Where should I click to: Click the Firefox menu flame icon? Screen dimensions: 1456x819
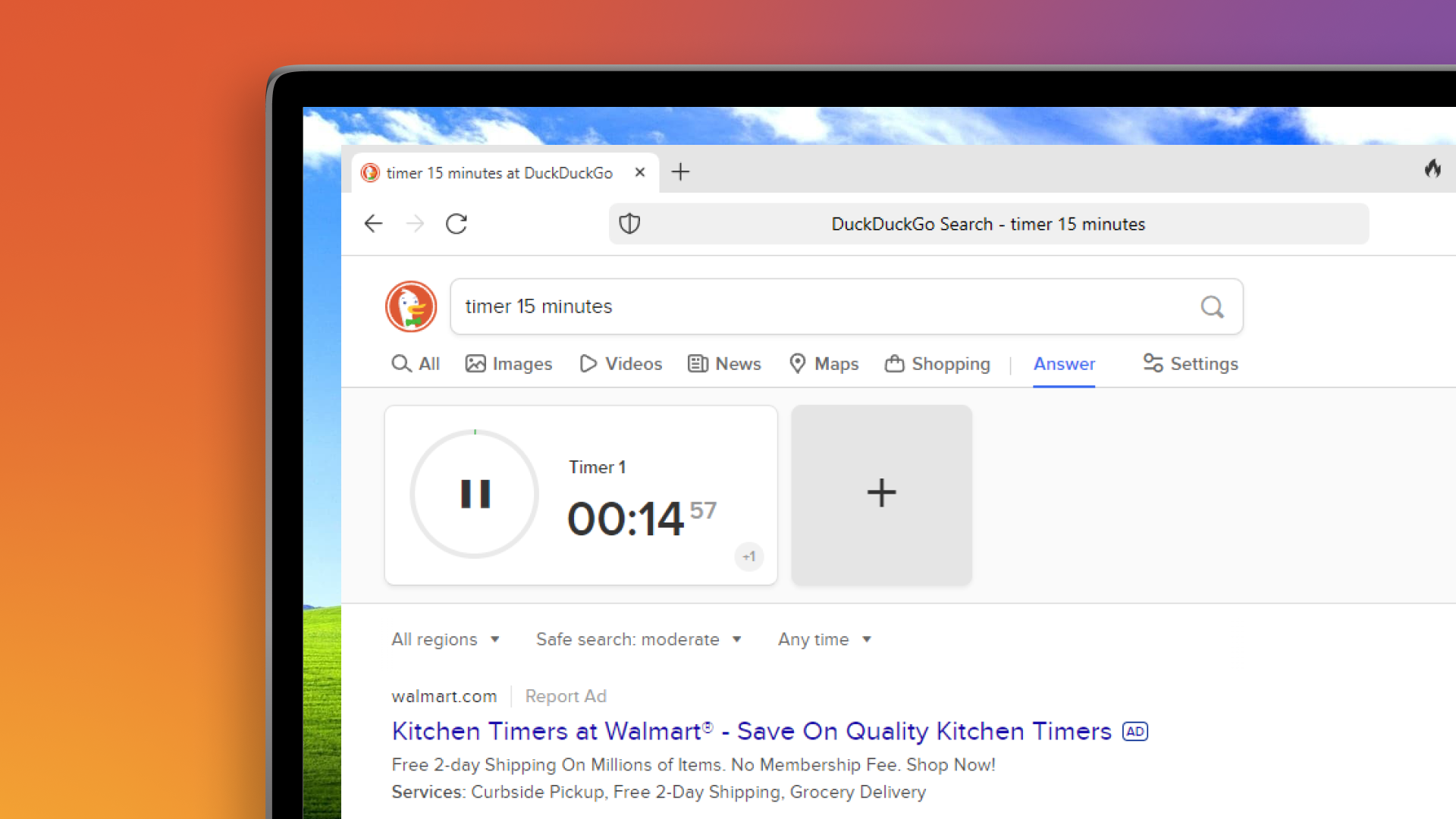[x=1432, y=170]
